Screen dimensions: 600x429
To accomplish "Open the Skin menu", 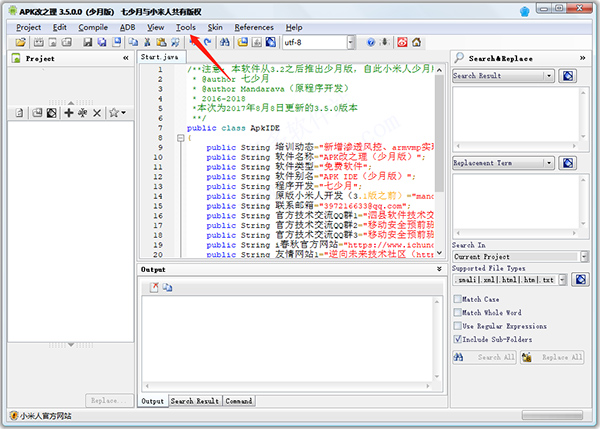I will (x=215, y=27).
